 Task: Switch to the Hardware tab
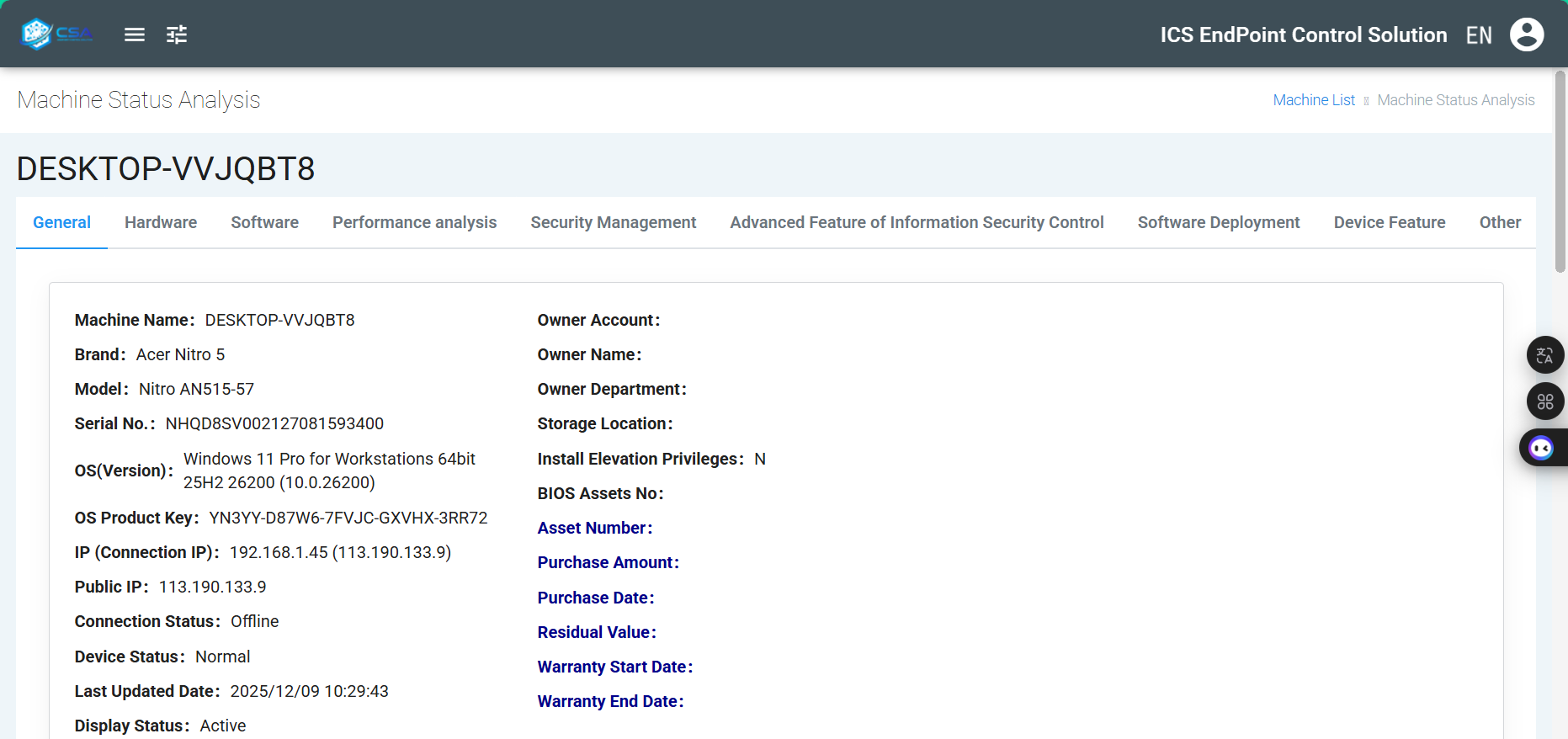(161, 222)
